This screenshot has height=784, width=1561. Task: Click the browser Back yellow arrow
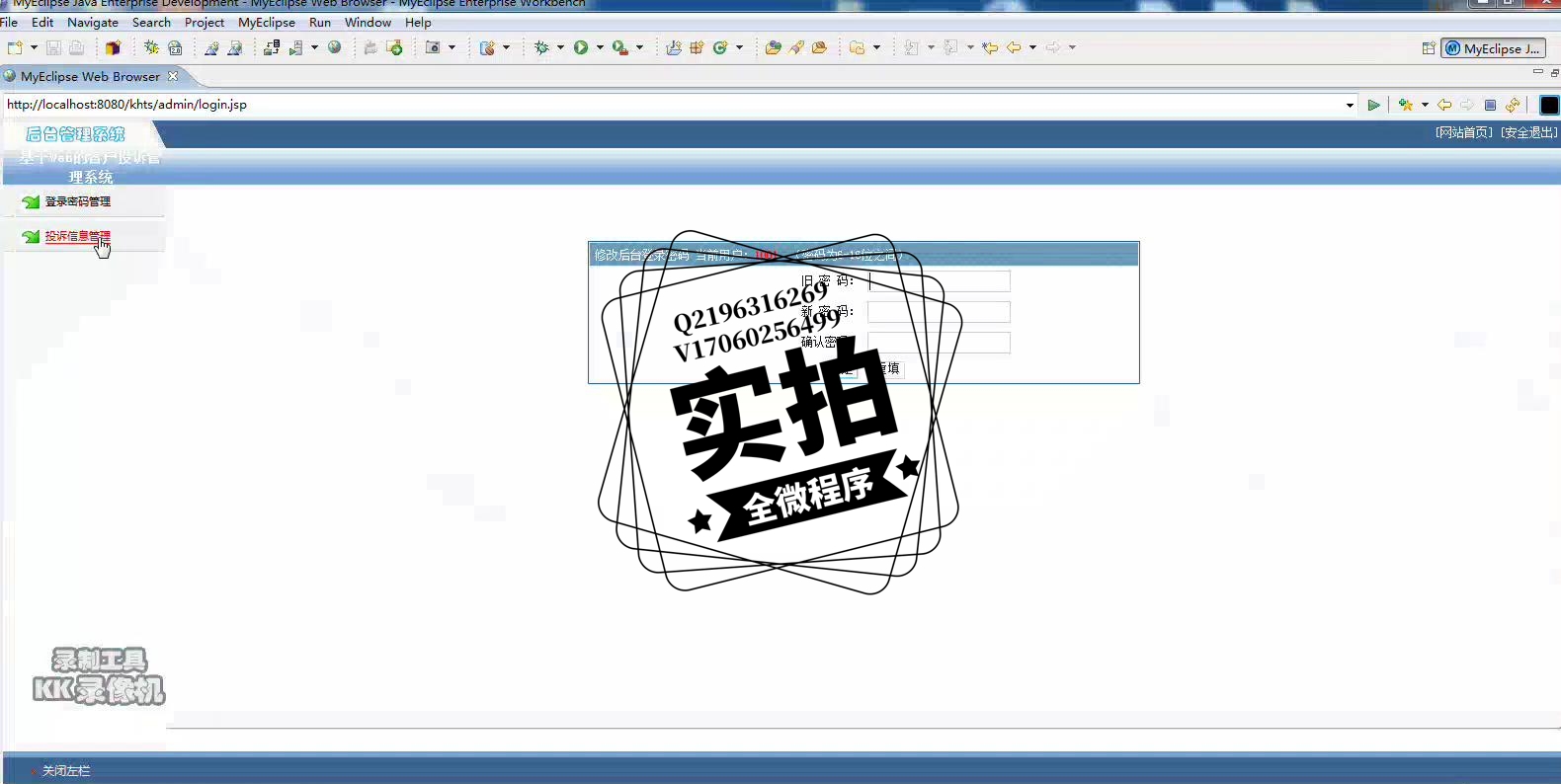1444,105
